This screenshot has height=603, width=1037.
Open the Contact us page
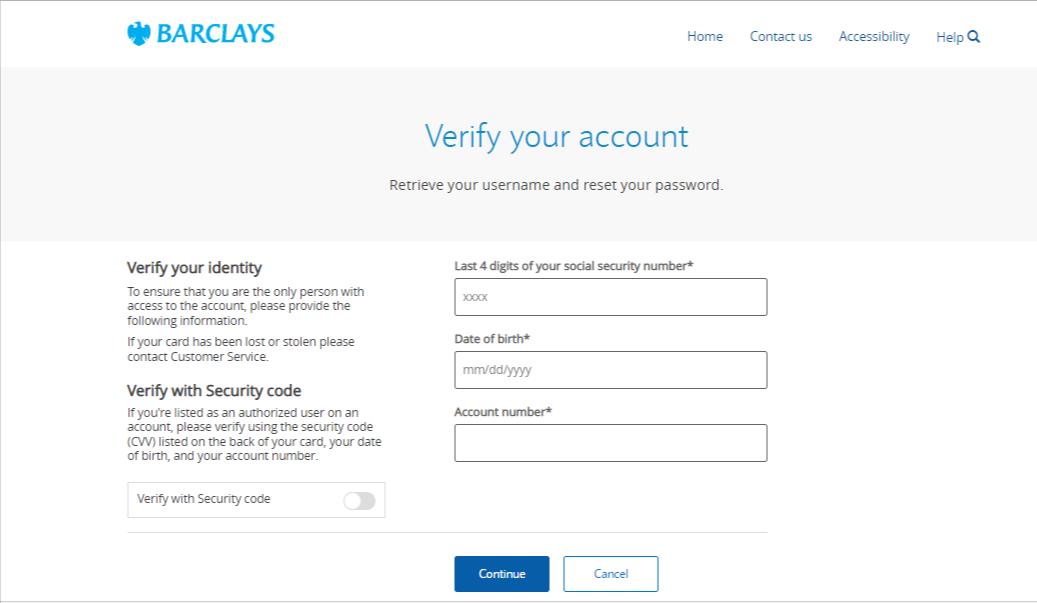coord(780,36)
